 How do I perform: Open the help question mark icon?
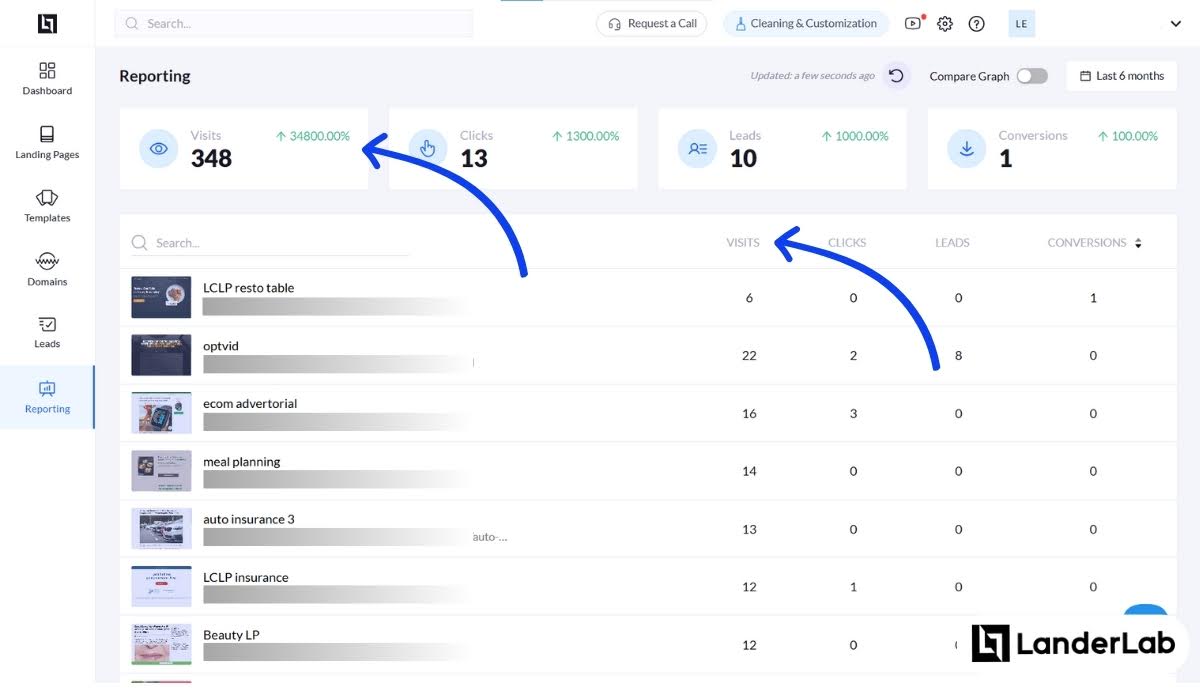pos(977,24)
